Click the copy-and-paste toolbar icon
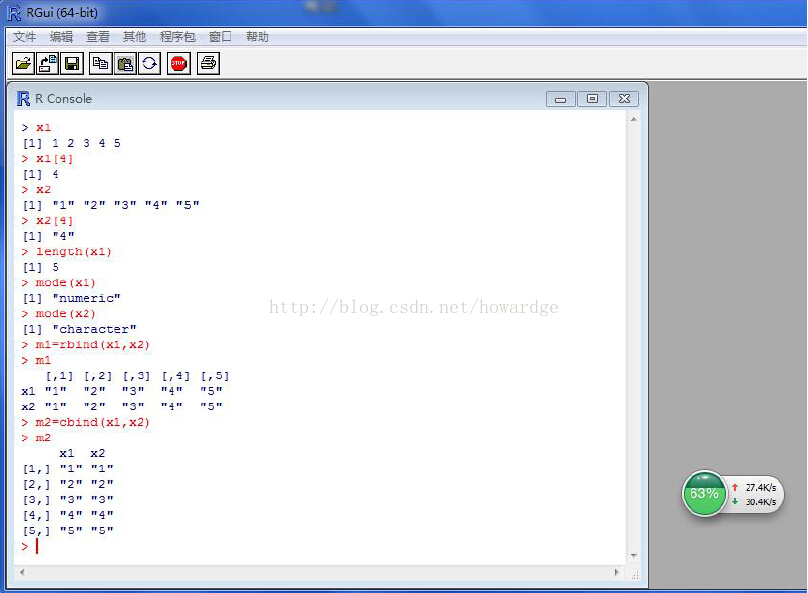Viewport: 808px width, 593px height. click(149, 64)
